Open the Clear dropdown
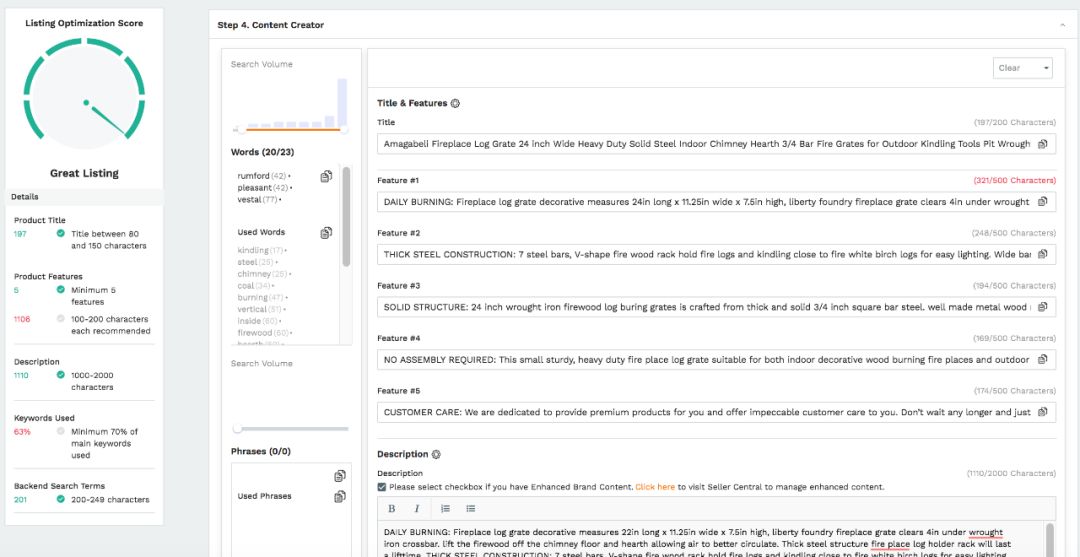This screenshot has width=1080, height=557. pos(1022,68)
